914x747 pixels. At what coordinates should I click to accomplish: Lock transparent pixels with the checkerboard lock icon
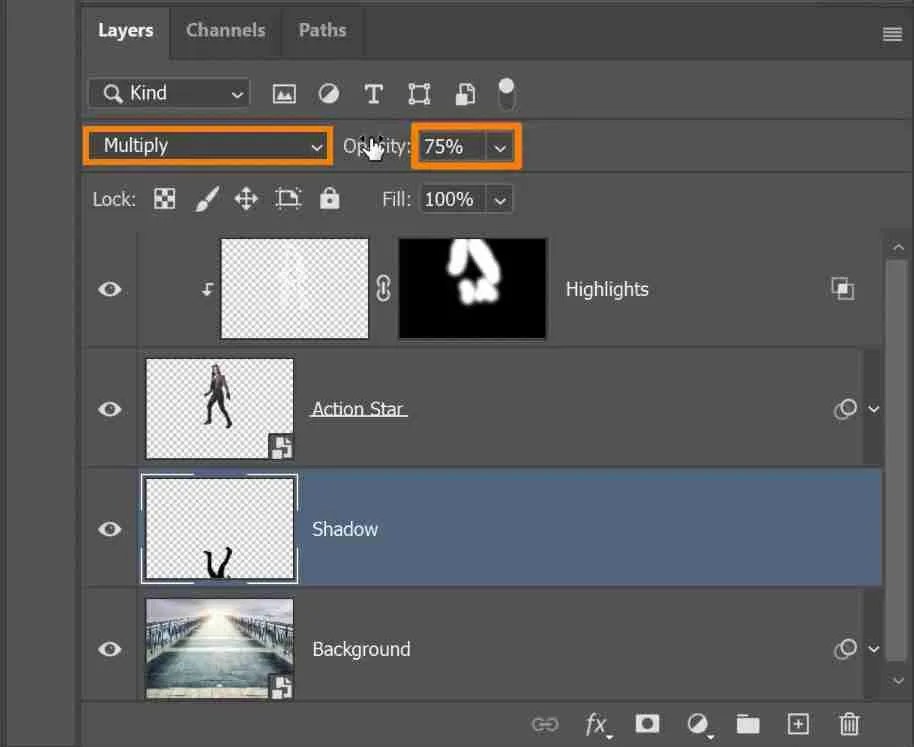tap(164, 198)
